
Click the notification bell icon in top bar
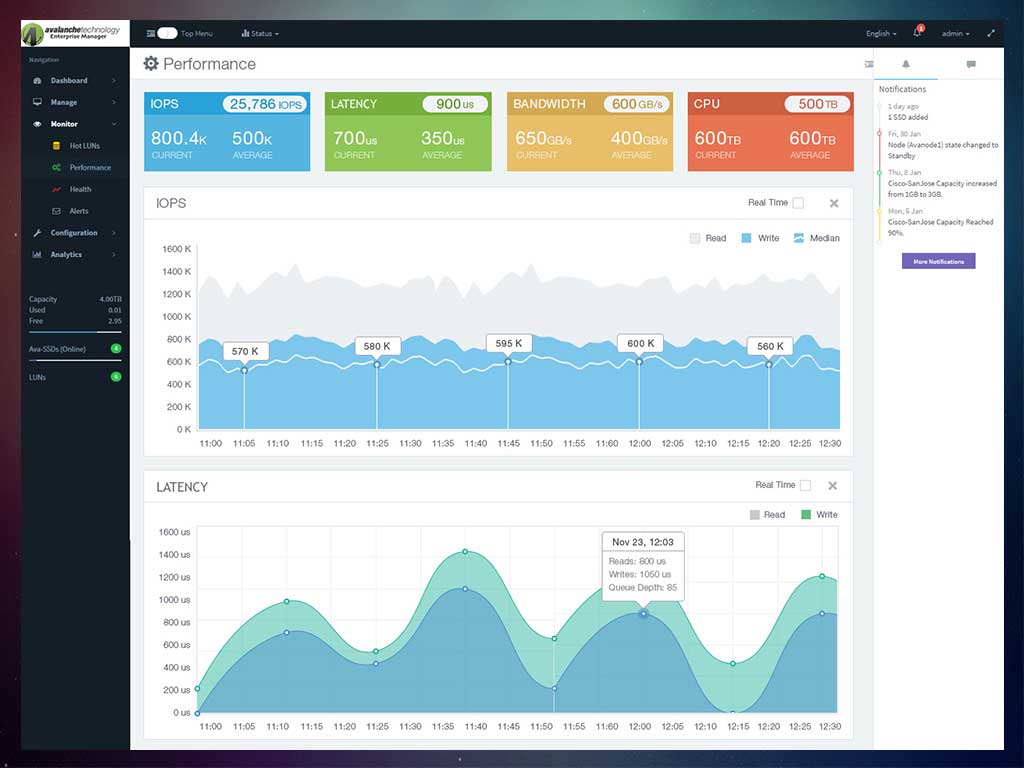point(917,33)
